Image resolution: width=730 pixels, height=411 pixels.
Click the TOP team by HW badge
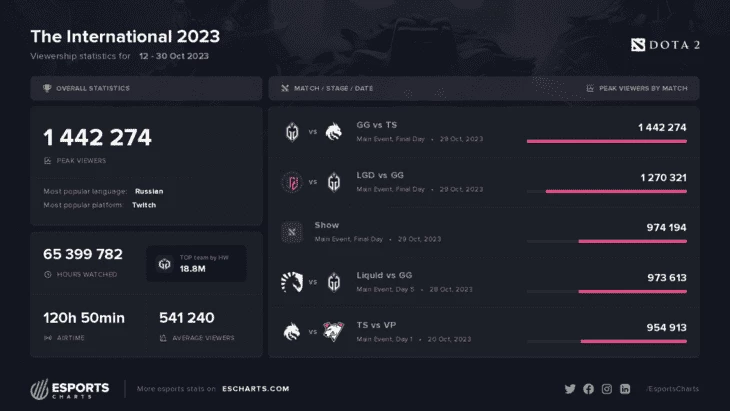196,263
